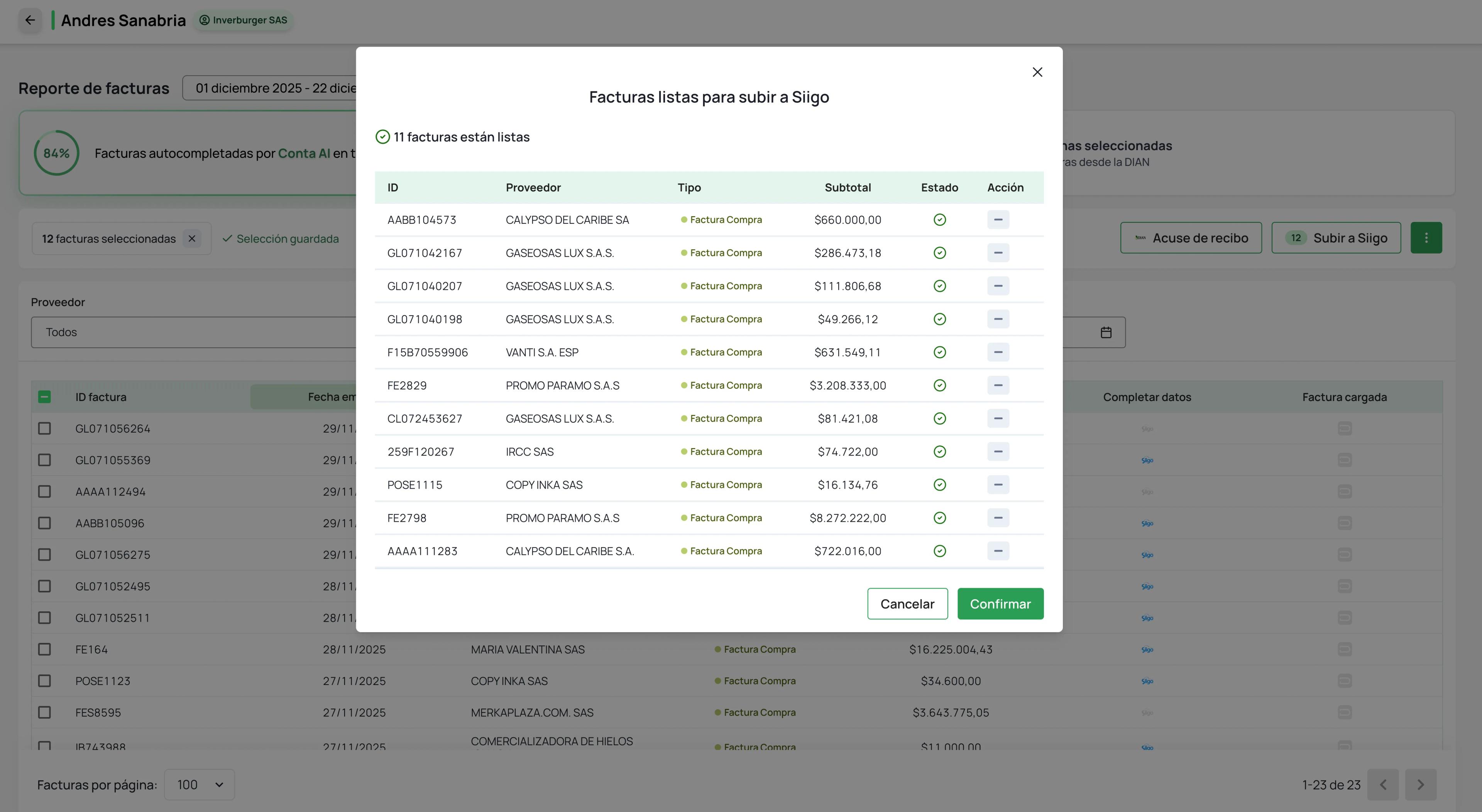Click calendar icon in date filter
The width and height of the screenshot is (1482, 812).
coord(1106,332)
